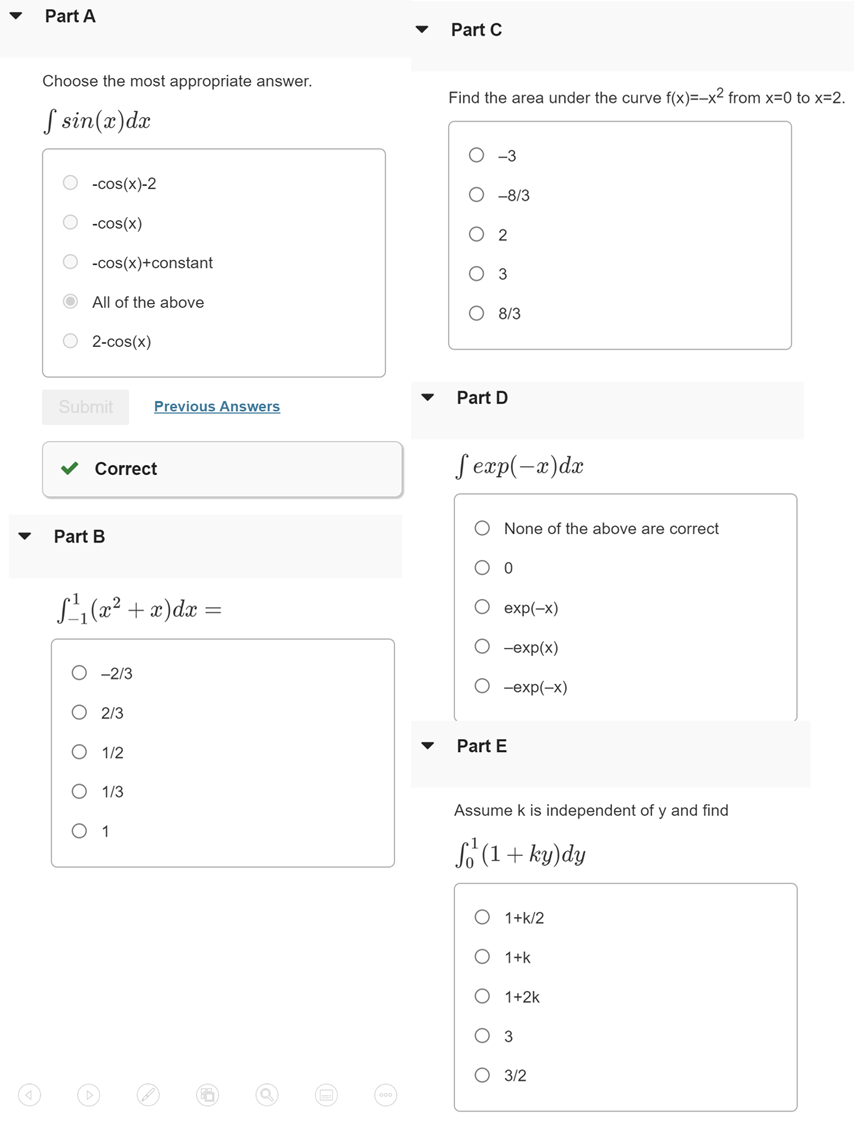The height and width of the screenshot is (1125, 866).
Task: Collapse the Part E section
Action: [x=427, y=745]
